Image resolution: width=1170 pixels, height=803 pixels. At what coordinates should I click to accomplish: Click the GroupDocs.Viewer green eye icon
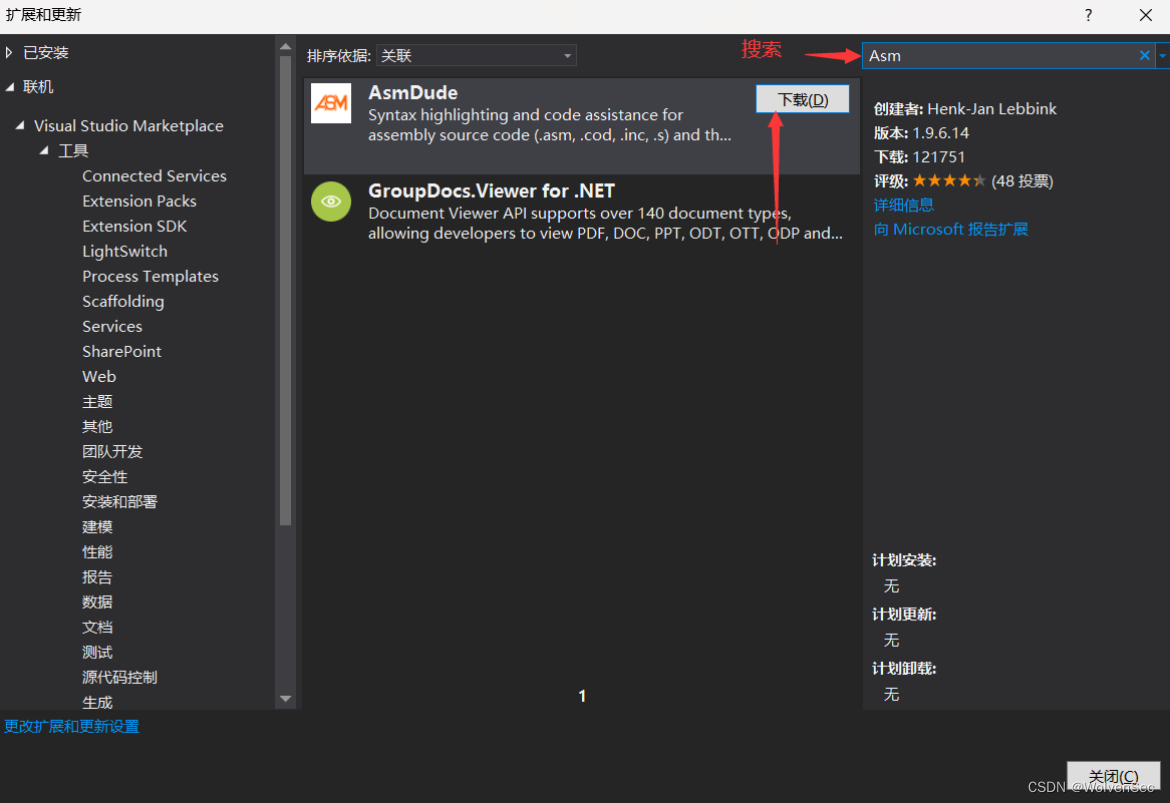331,201
